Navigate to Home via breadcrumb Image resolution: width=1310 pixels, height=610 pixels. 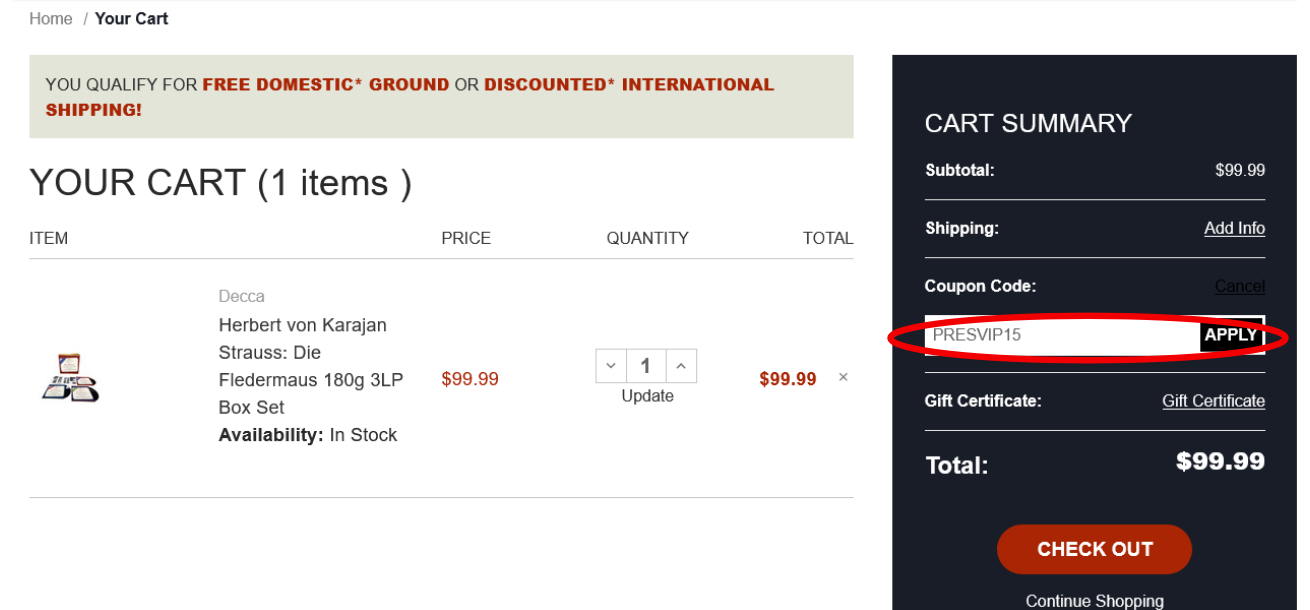(x=50, y=18)
